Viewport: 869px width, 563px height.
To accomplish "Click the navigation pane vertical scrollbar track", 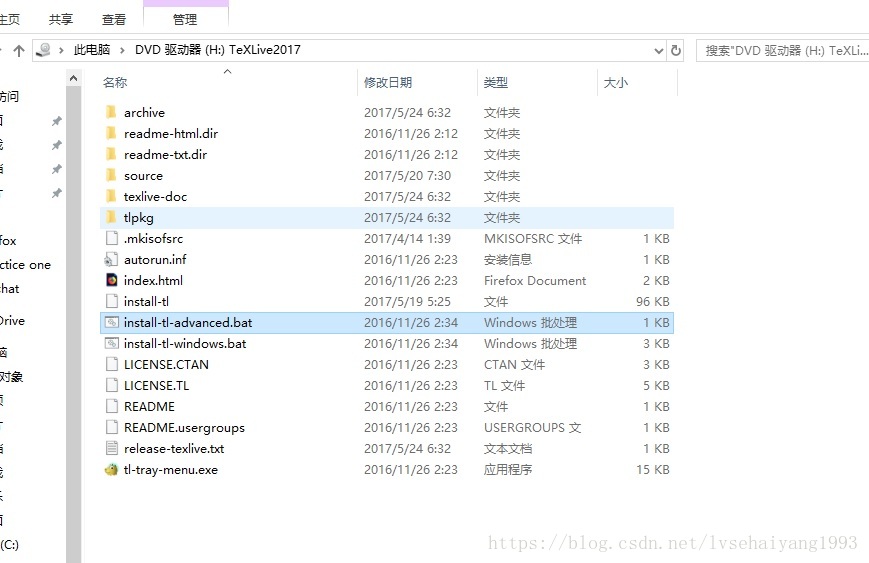I will [x=73, y=324].
